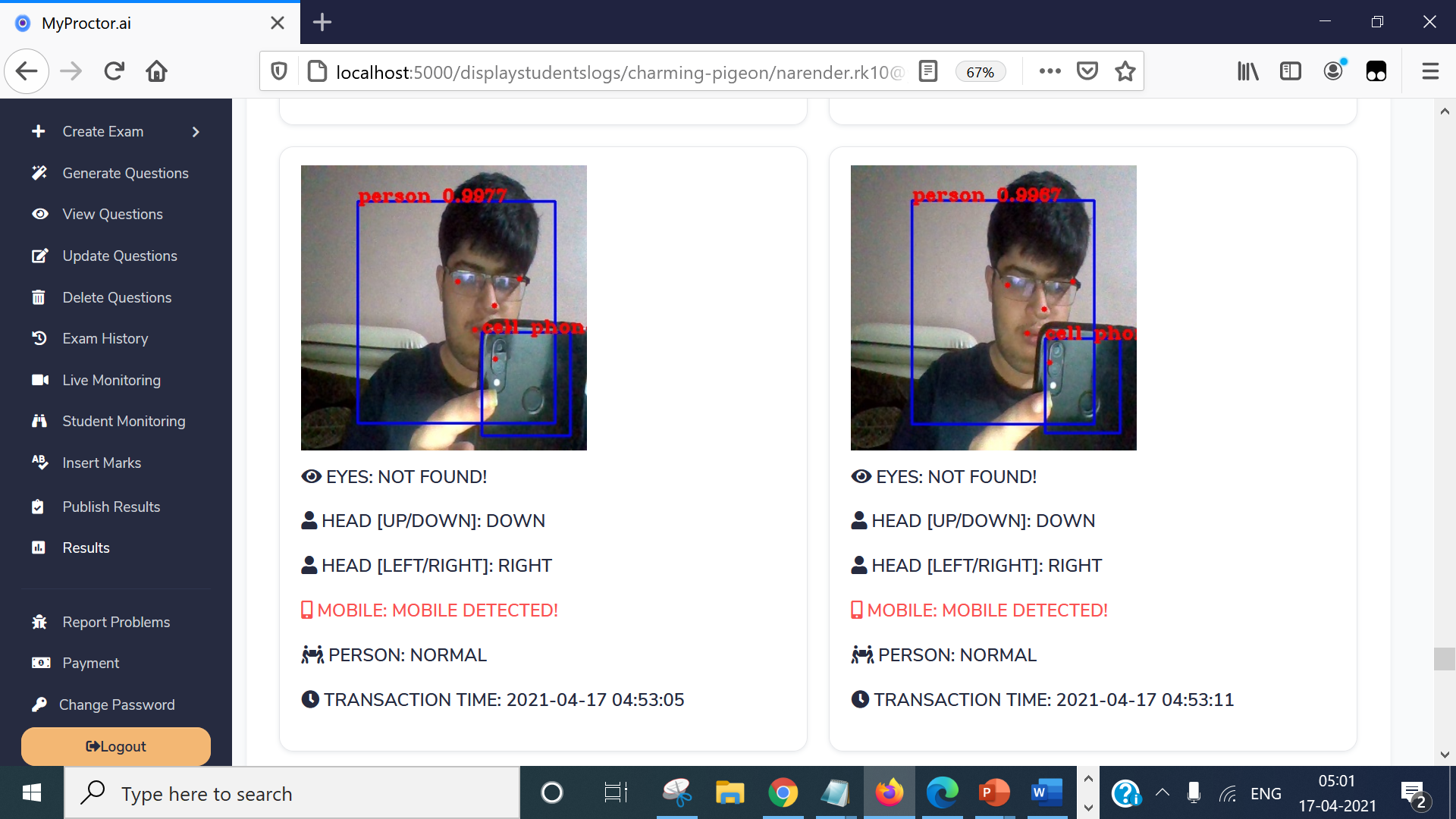Screen dimensions: 1456x819
Task: Click the Logout button
Action: tap(116, 746)
